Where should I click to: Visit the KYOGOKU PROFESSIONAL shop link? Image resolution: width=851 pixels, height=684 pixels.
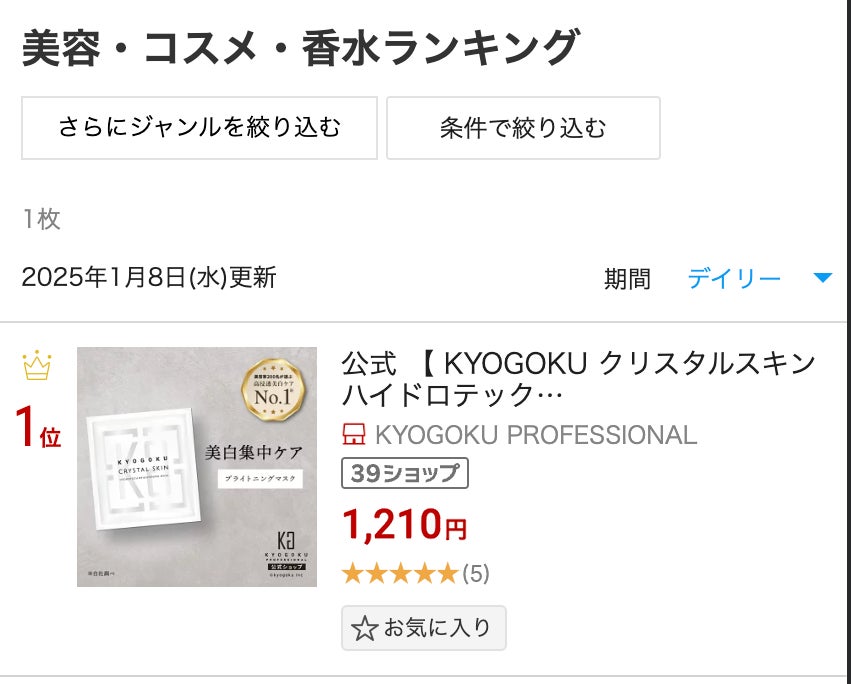pos(535,435)
